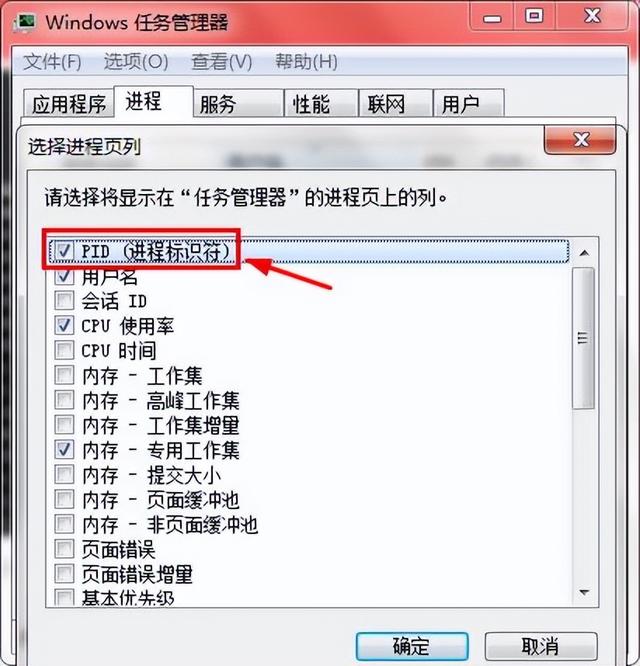Click the scroll down arrow in column list
Screen dimensions: 640x666
pyautogui.click(x=584, y=592)
